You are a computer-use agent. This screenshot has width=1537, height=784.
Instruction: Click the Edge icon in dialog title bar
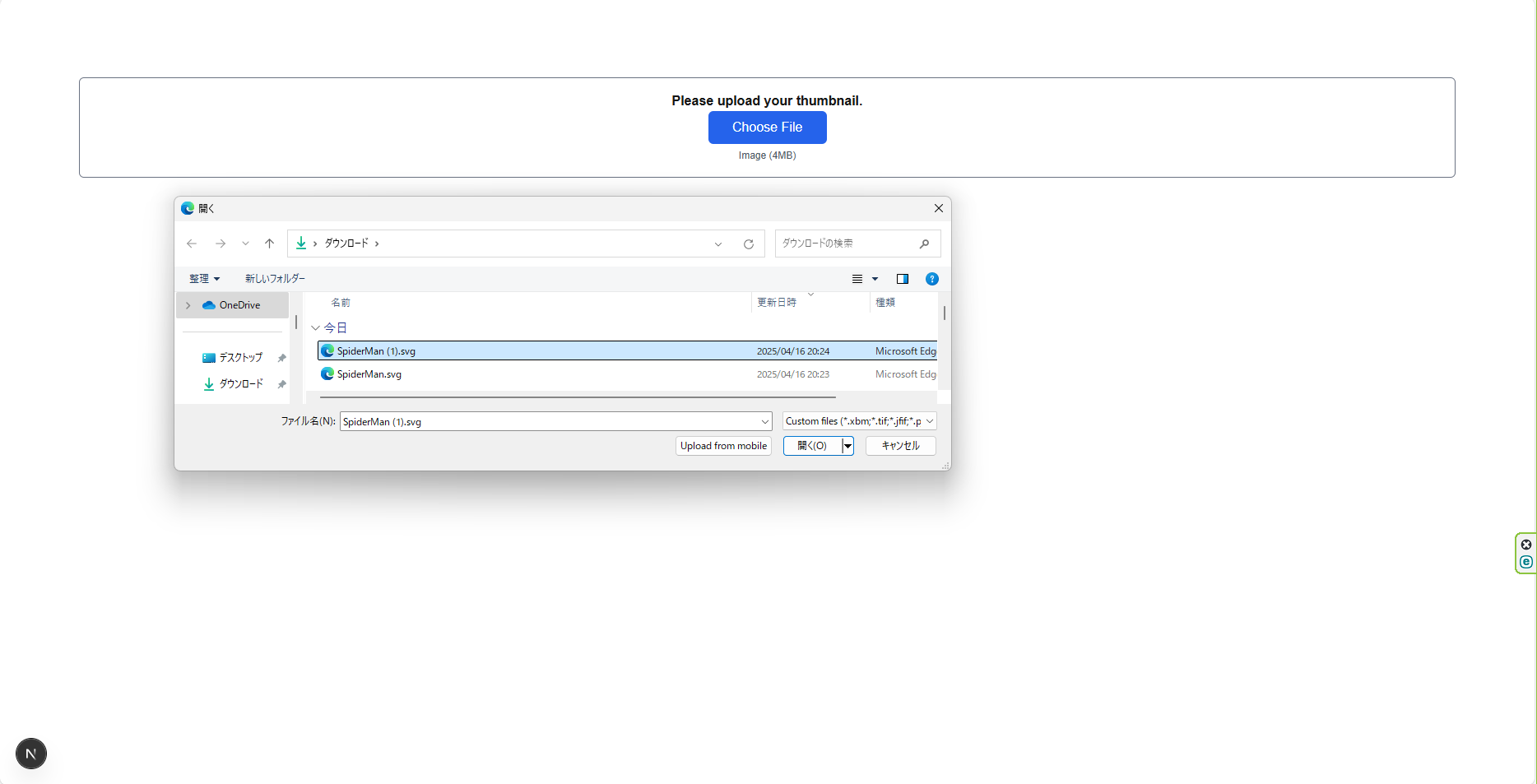(x=188, y=208)
